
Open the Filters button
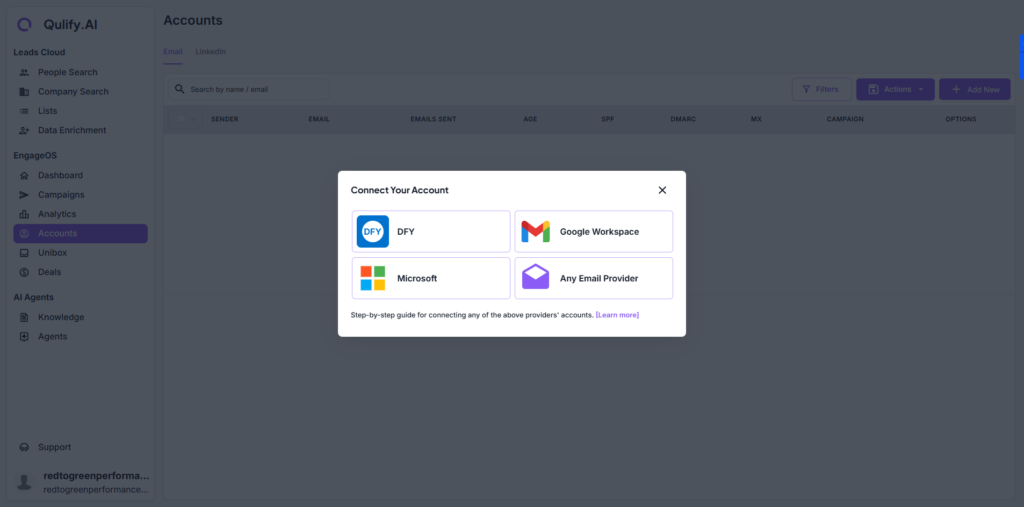[822, 90]
